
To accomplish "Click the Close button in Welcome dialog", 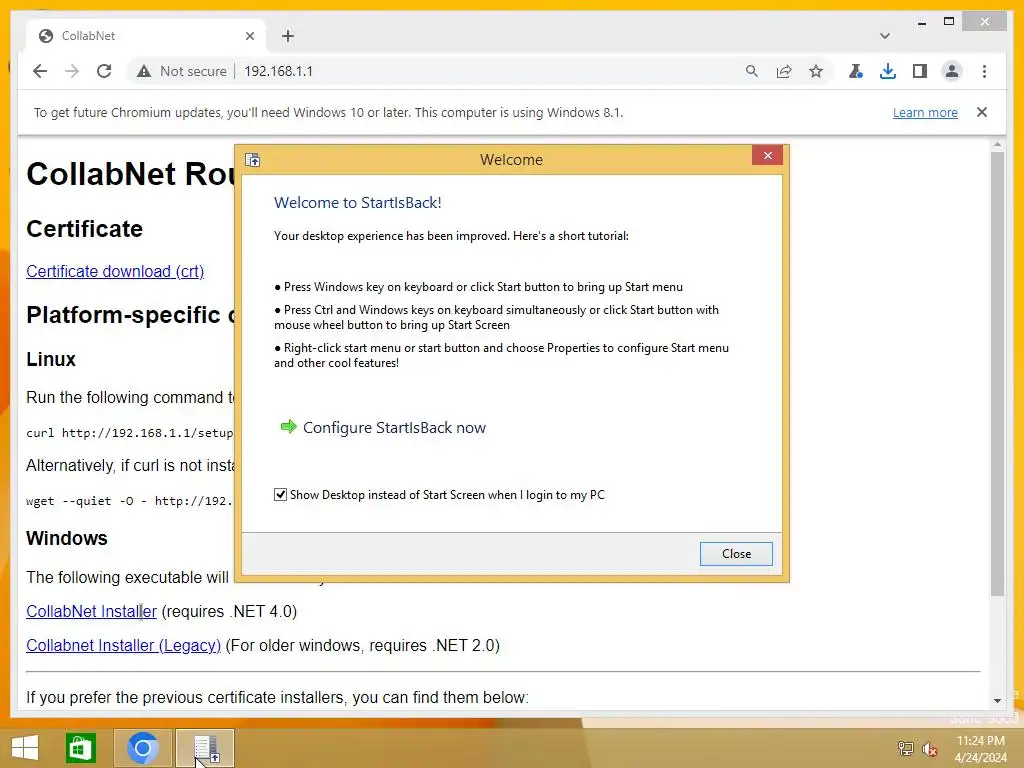I will click(x=736, y=554).
